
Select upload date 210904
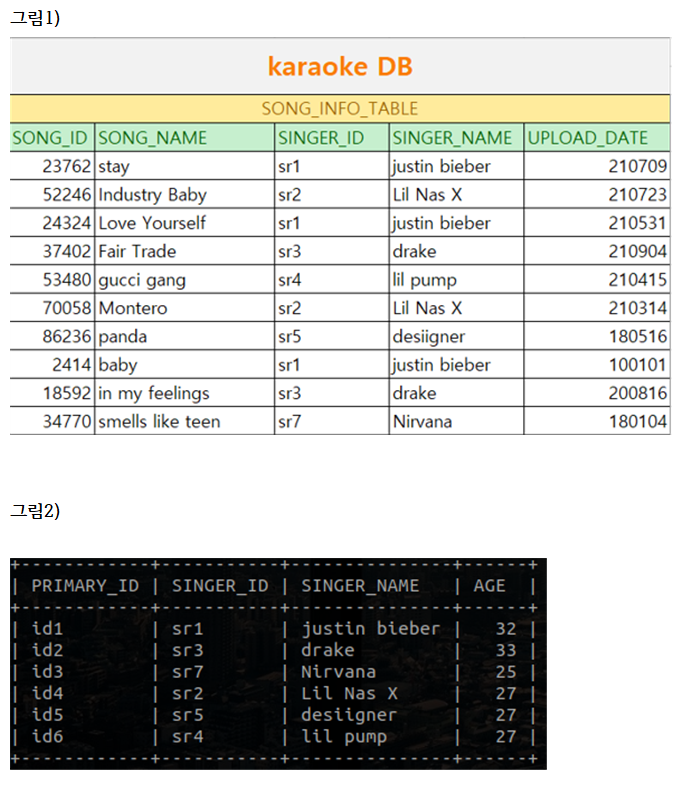tap(597, 251)
